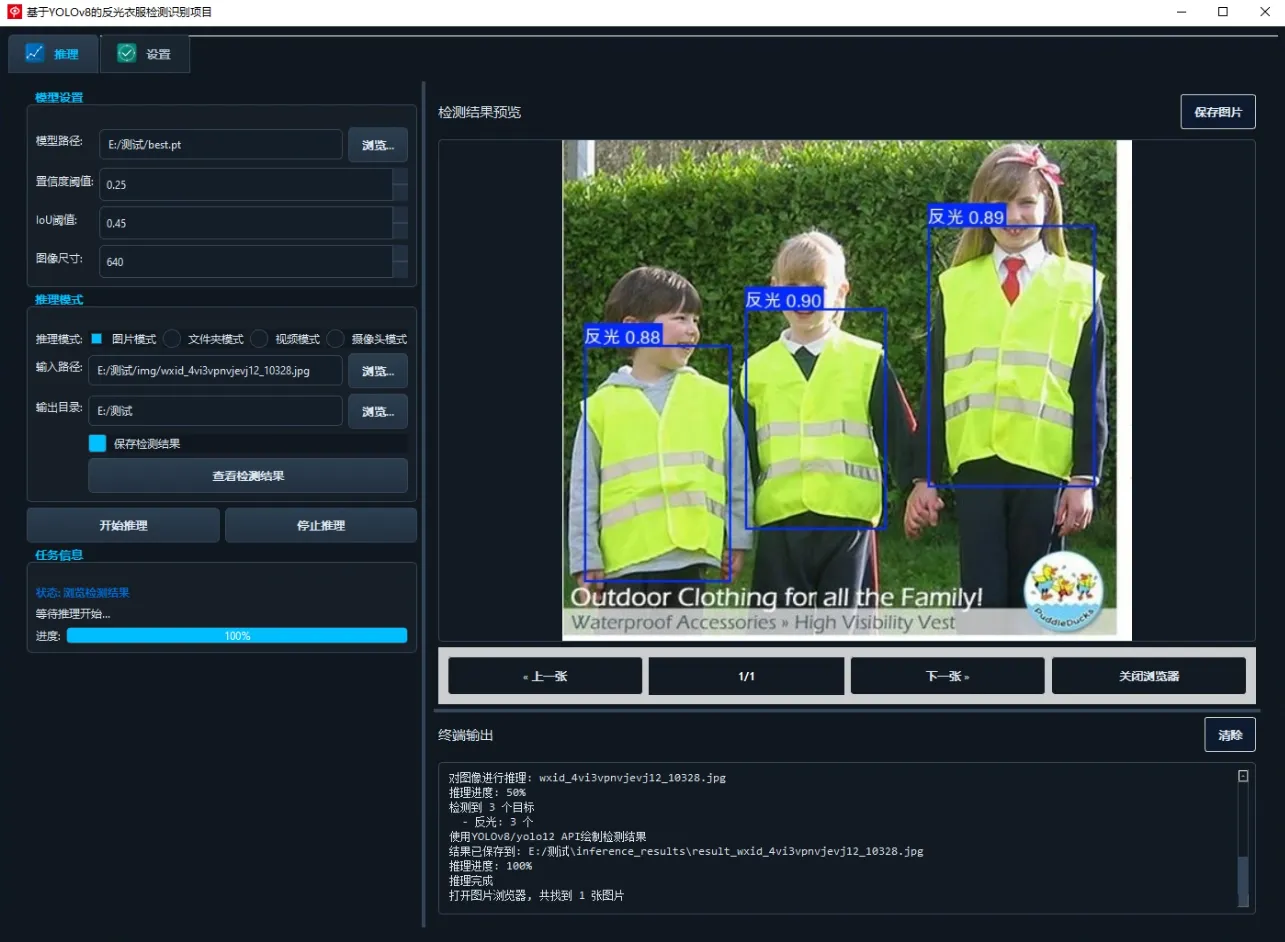Choose 文件夹模式 inference mode
Screen dimensions: 1285x942
pyautogui.click(x=172, y=339)
